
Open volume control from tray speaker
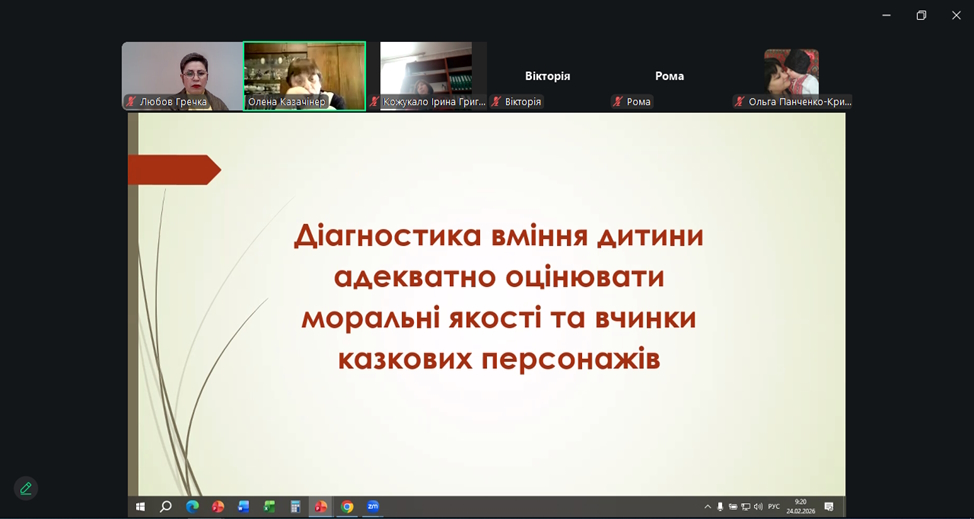pos(758,507)
